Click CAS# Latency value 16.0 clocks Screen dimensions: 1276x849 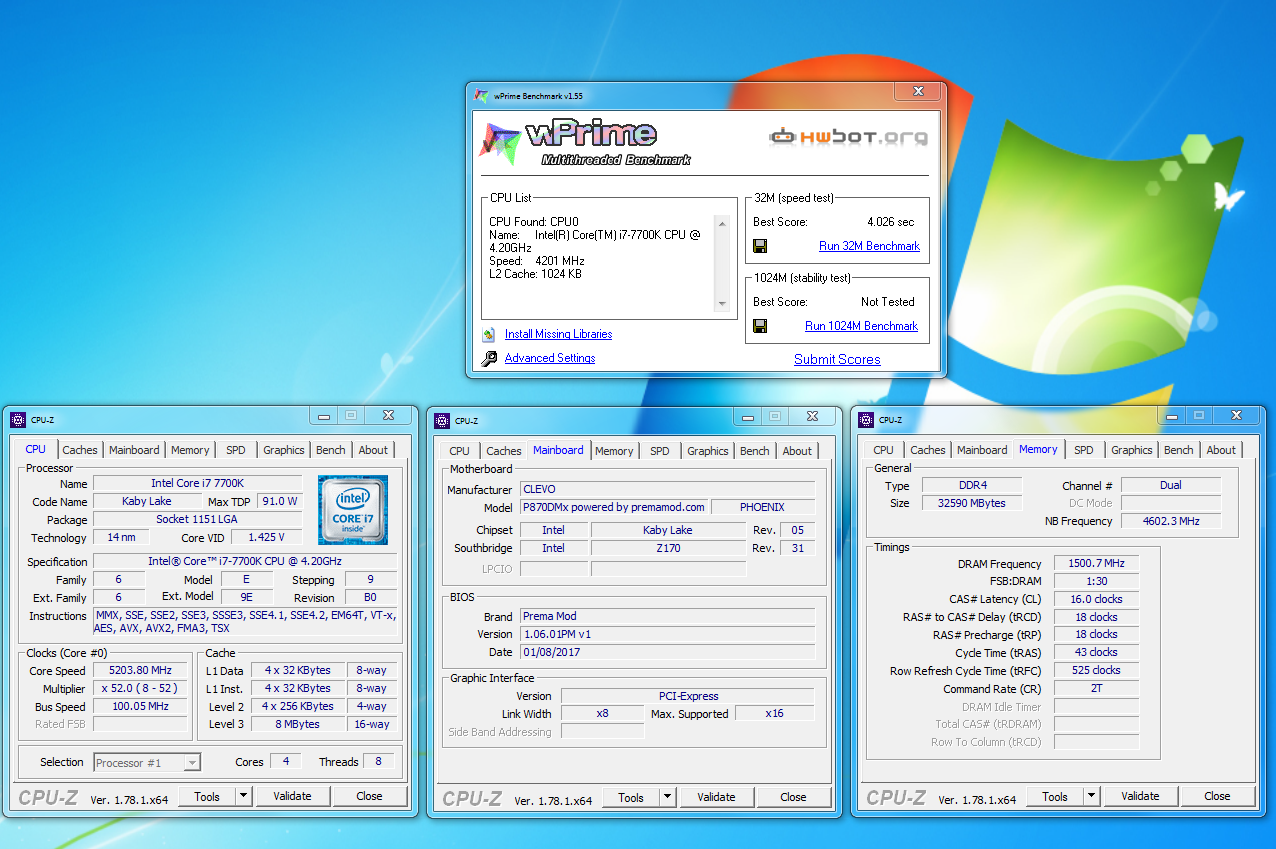[x=1096, y=599]
